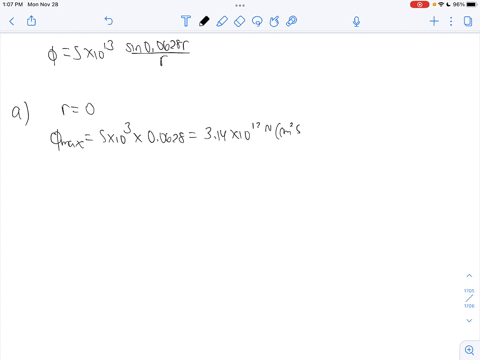Tap the three-dot multitasking handle

[240, 5]
